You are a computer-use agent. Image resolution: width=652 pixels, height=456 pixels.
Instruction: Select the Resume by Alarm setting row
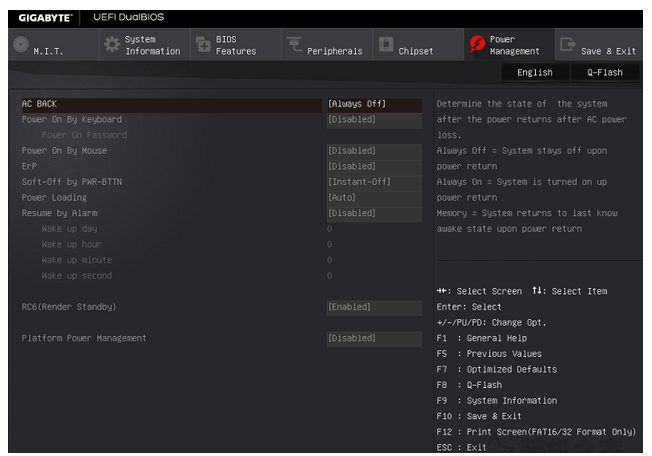(60, 213)
